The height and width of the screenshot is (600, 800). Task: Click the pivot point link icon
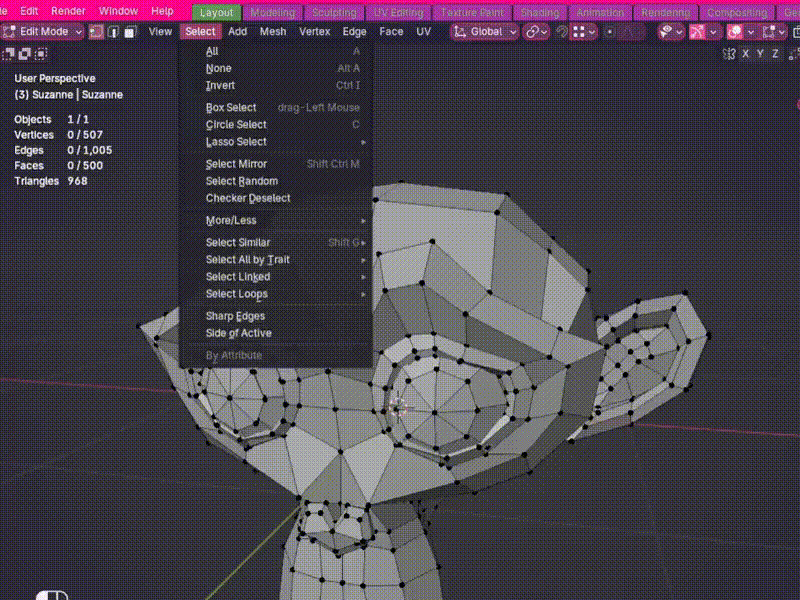(x=532, y=32)
